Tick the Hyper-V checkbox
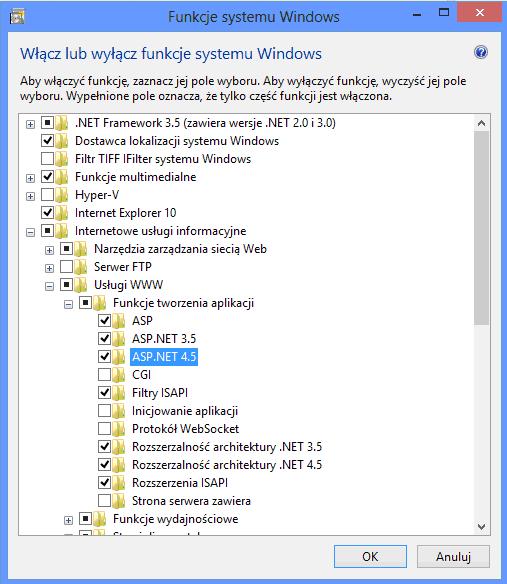507x584 pixels. (x=47, y=194)
